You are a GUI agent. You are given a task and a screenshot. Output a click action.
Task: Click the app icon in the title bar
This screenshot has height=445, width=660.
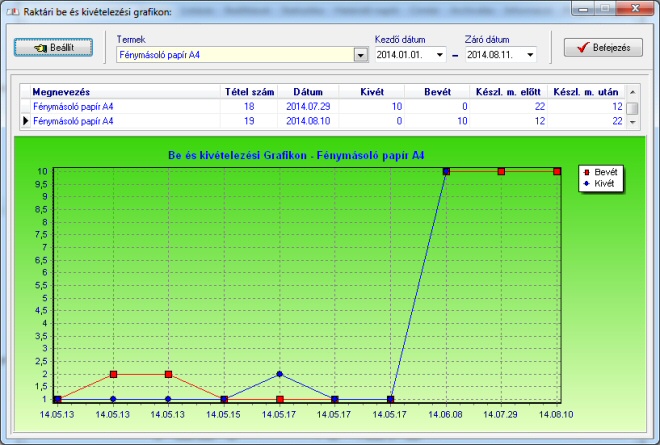[x=13, y=11]
